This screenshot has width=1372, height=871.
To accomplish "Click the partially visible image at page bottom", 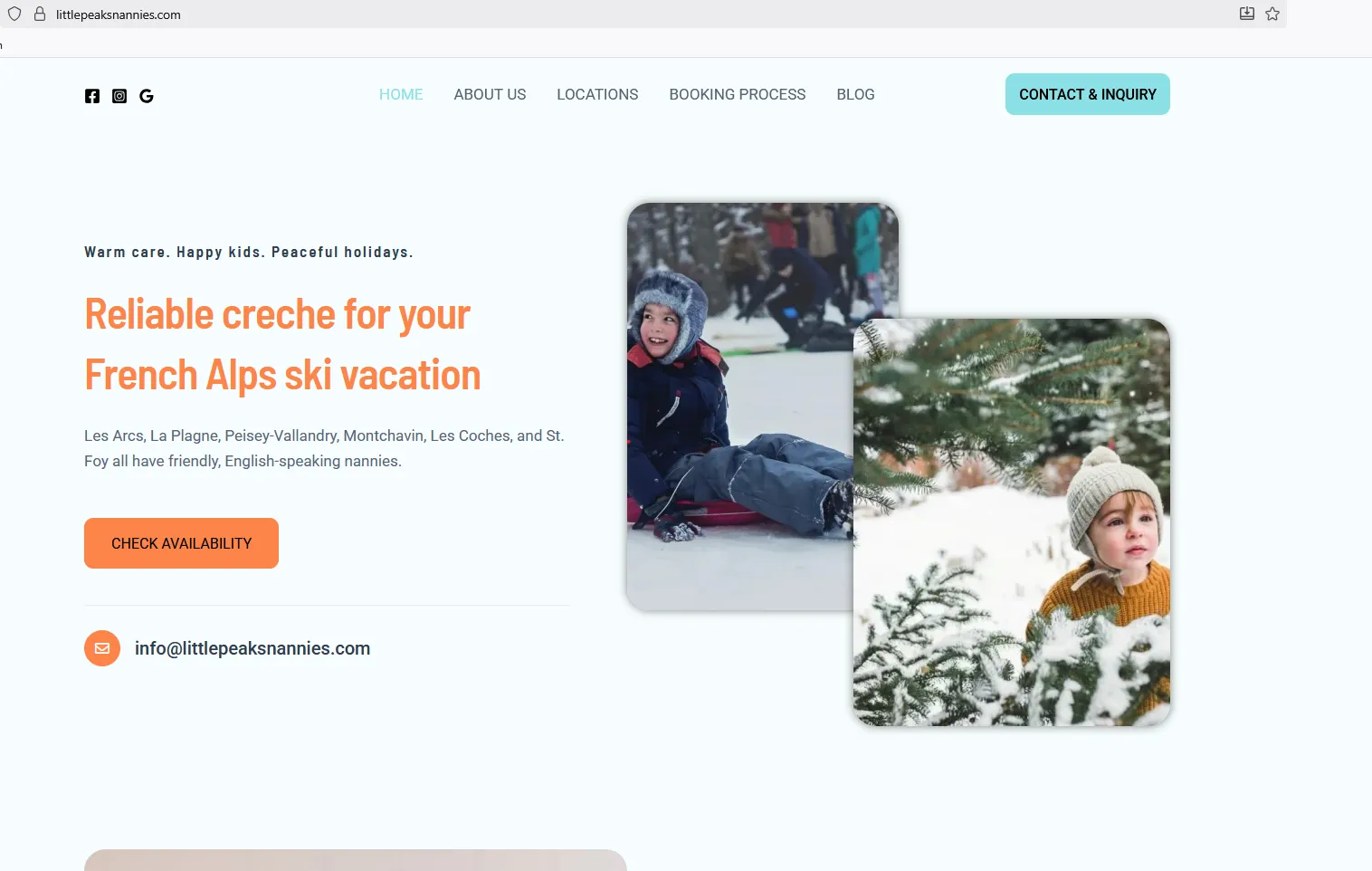I will tap(356, 860).
